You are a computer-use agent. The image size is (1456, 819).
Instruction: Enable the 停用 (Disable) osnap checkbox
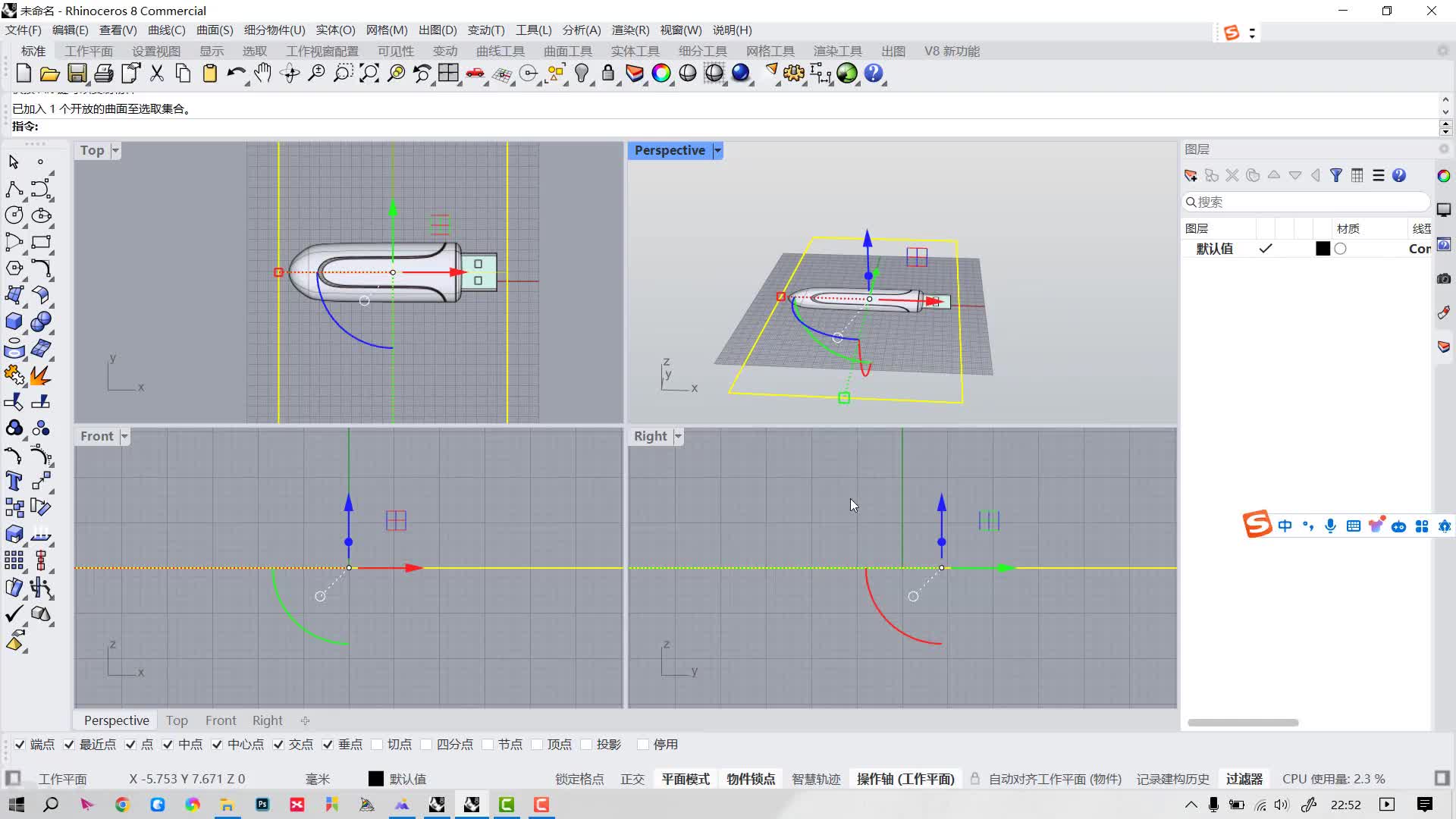tap(643, 745)
